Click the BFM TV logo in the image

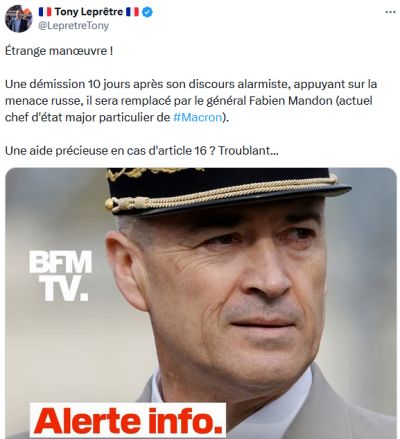coord(60,276)
